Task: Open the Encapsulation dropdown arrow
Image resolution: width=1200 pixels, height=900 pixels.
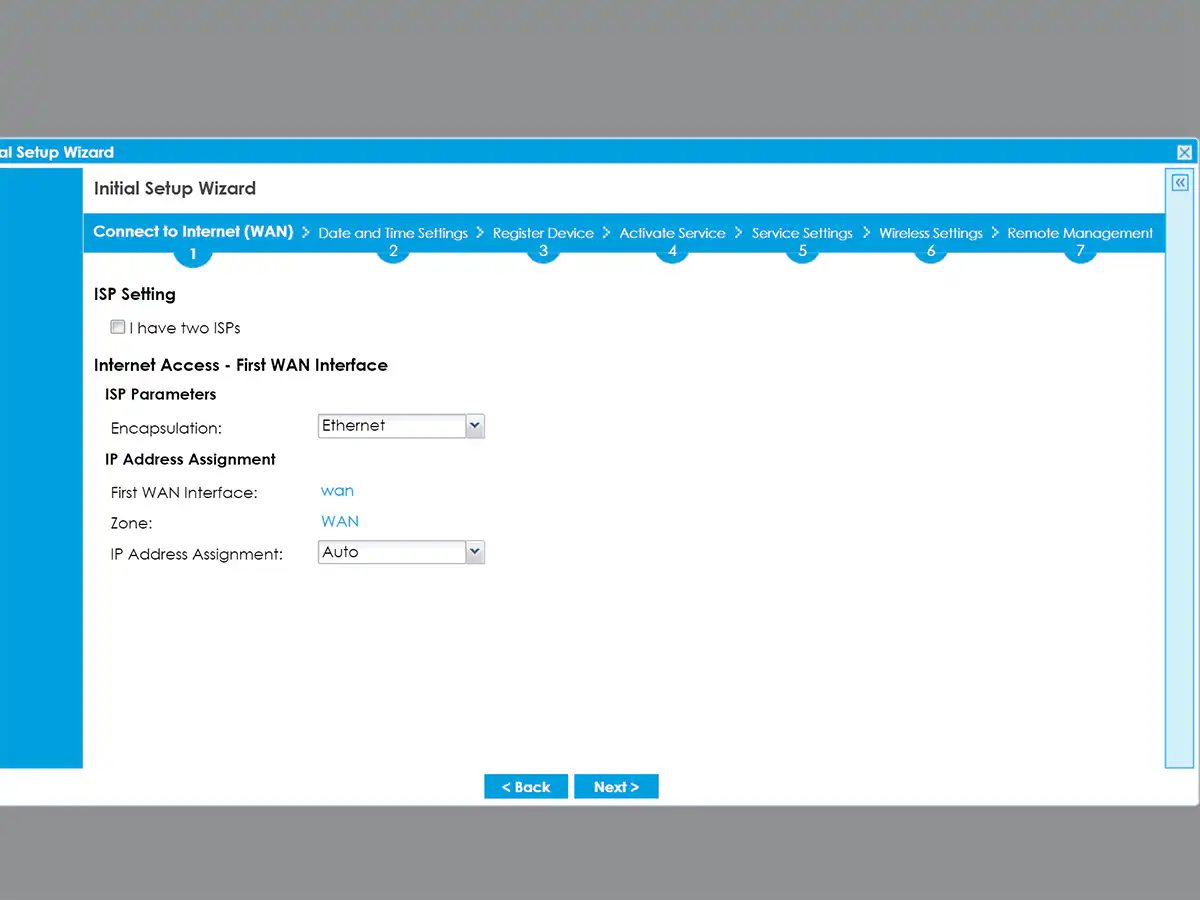Action: (475, 426)
